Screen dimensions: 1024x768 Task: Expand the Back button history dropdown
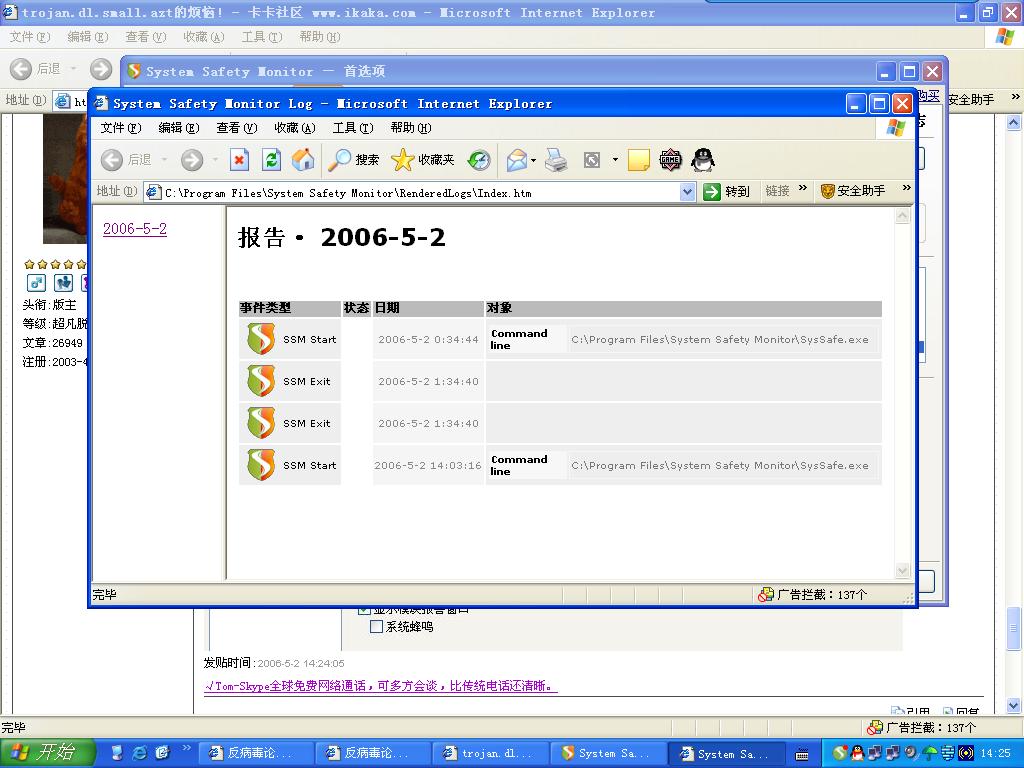pyautogui.click(x=164, y=160)
